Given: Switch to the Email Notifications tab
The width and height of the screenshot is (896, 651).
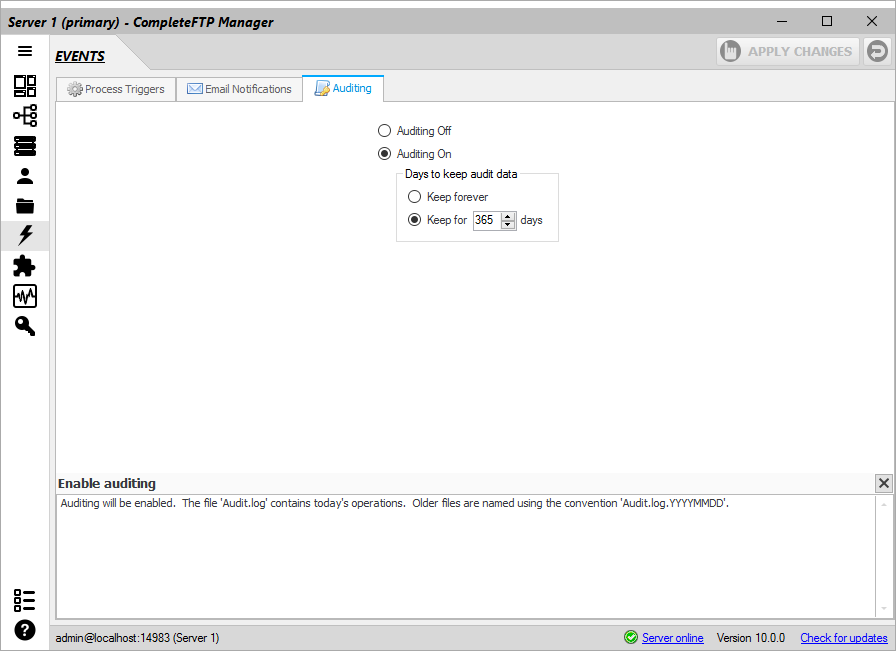Looking at the screenshot, I should (x=239, y=89).
